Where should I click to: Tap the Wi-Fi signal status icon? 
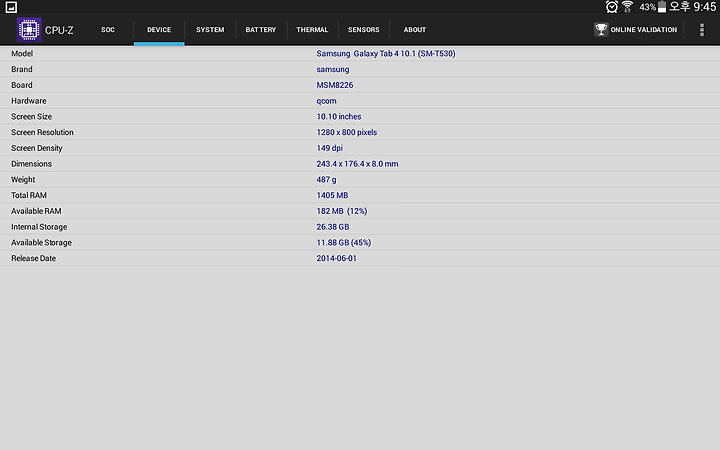[x=627, y=7]
